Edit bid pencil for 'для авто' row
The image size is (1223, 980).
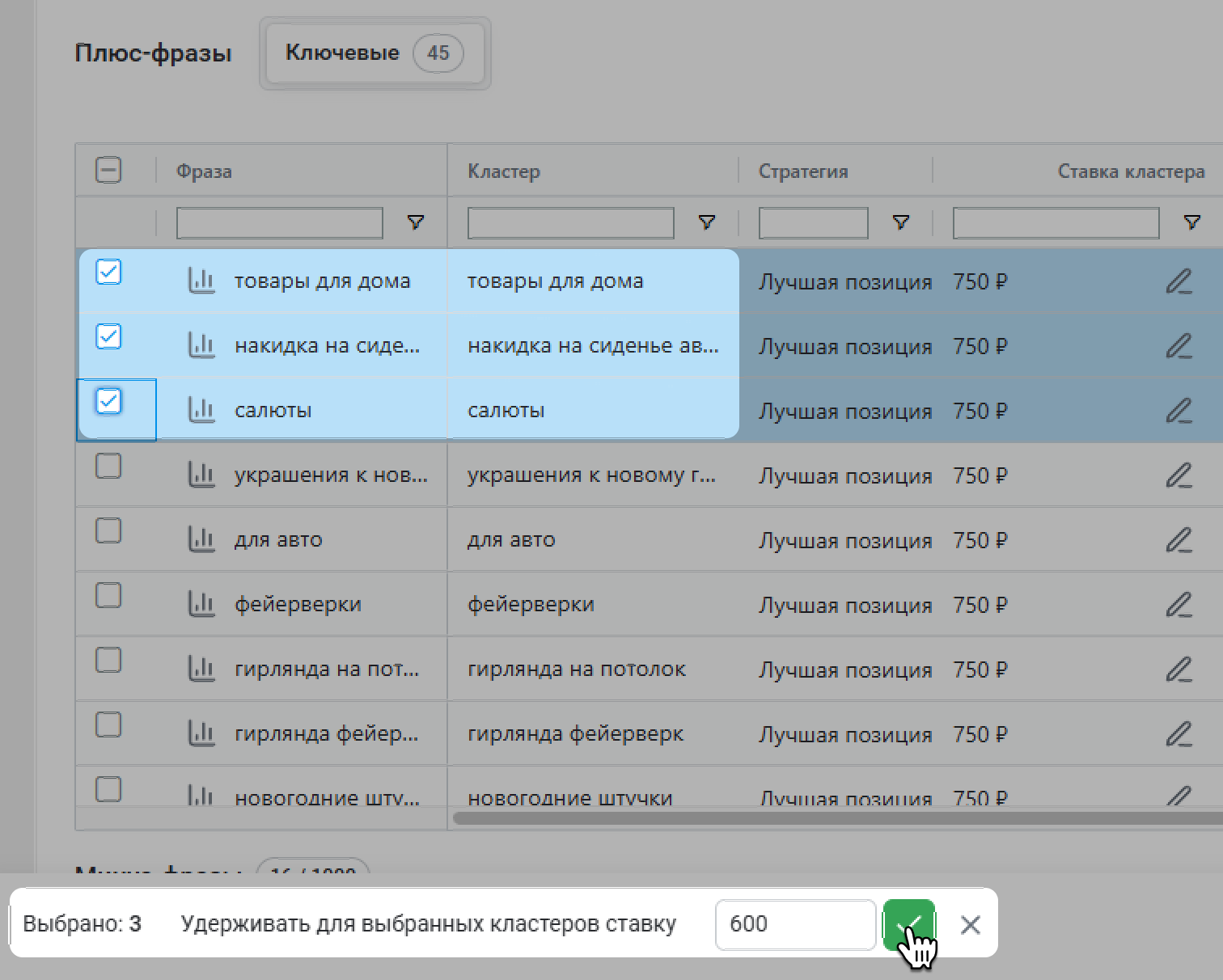pyautogui.click(x=1179, y=540)
